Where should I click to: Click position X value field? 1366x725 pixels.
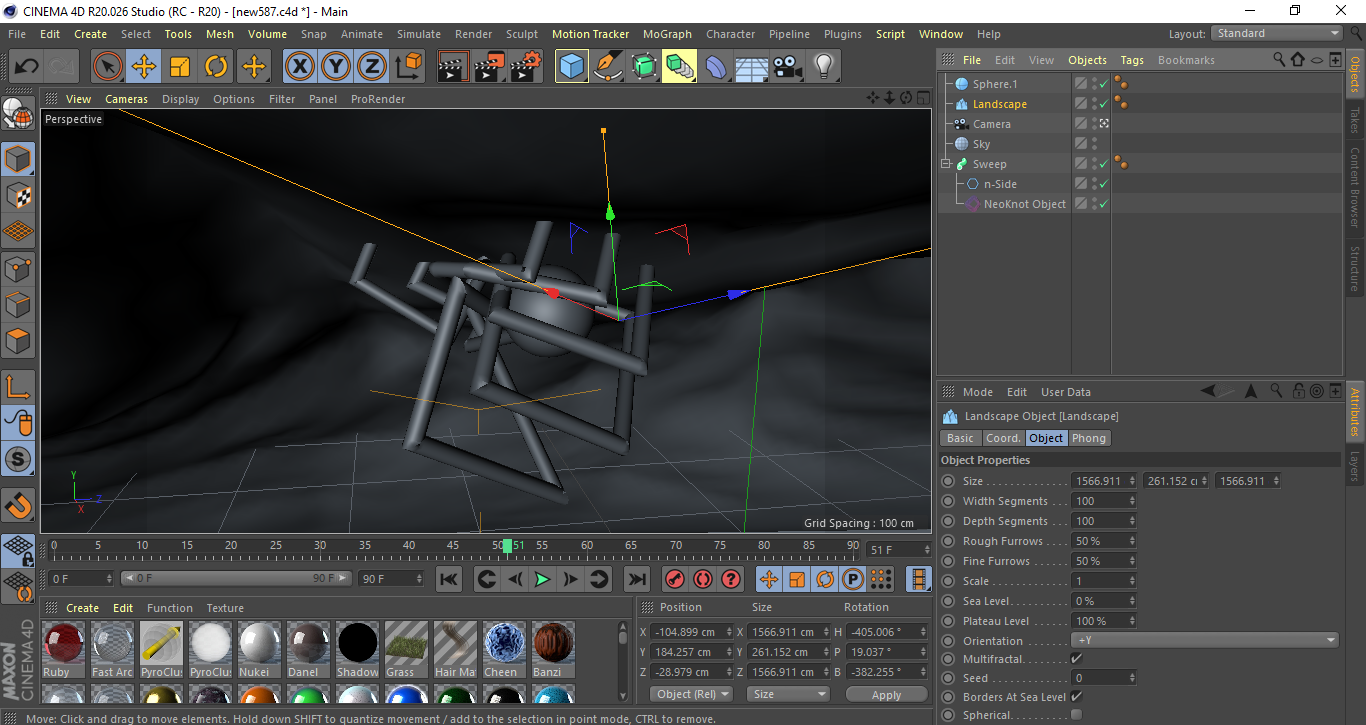(x=688, y=632)
